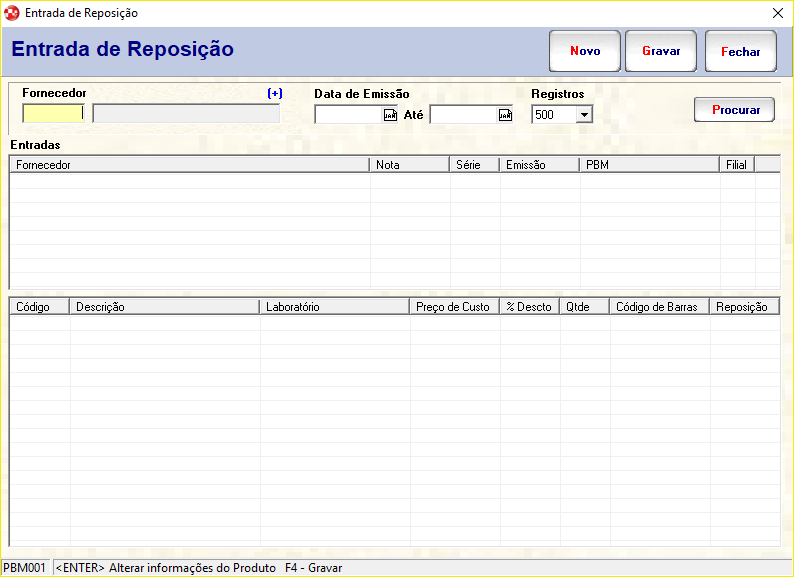The image size is (794, 577).
Task: Click the Emissão column header
Action: click(540, 165)
